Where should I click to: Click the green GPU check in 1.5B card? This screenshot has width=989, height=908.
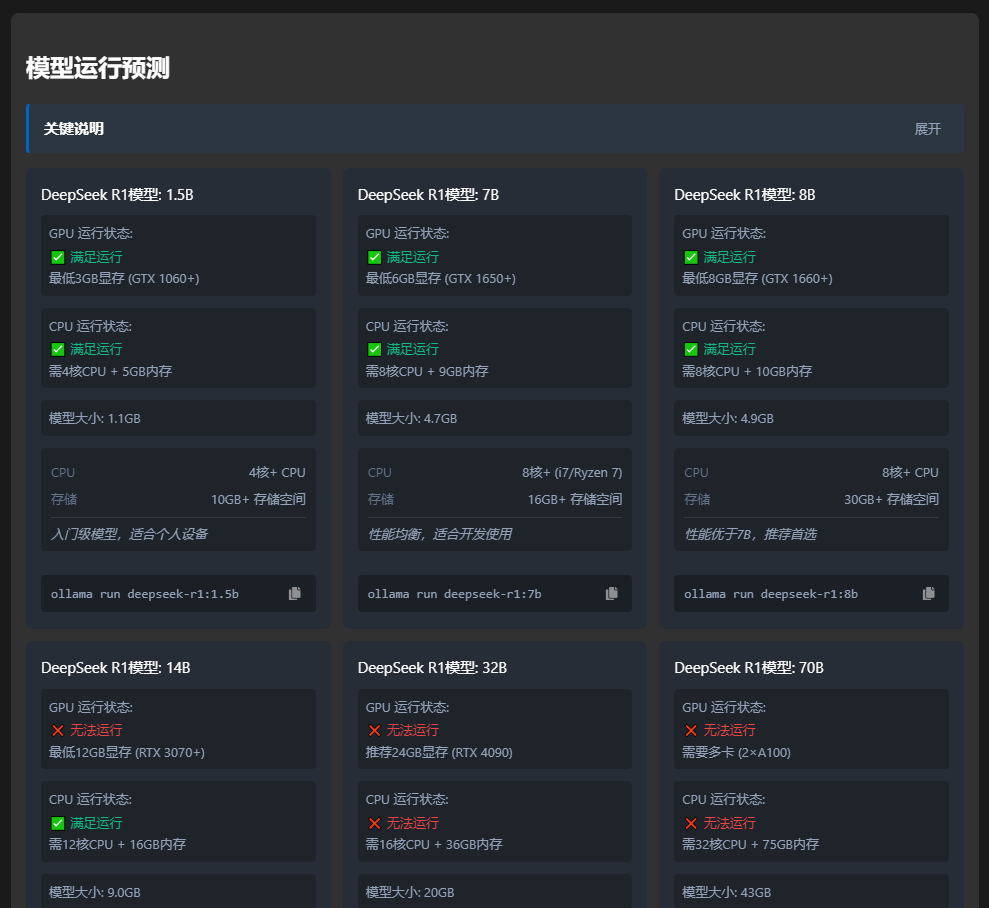point(57,257)
